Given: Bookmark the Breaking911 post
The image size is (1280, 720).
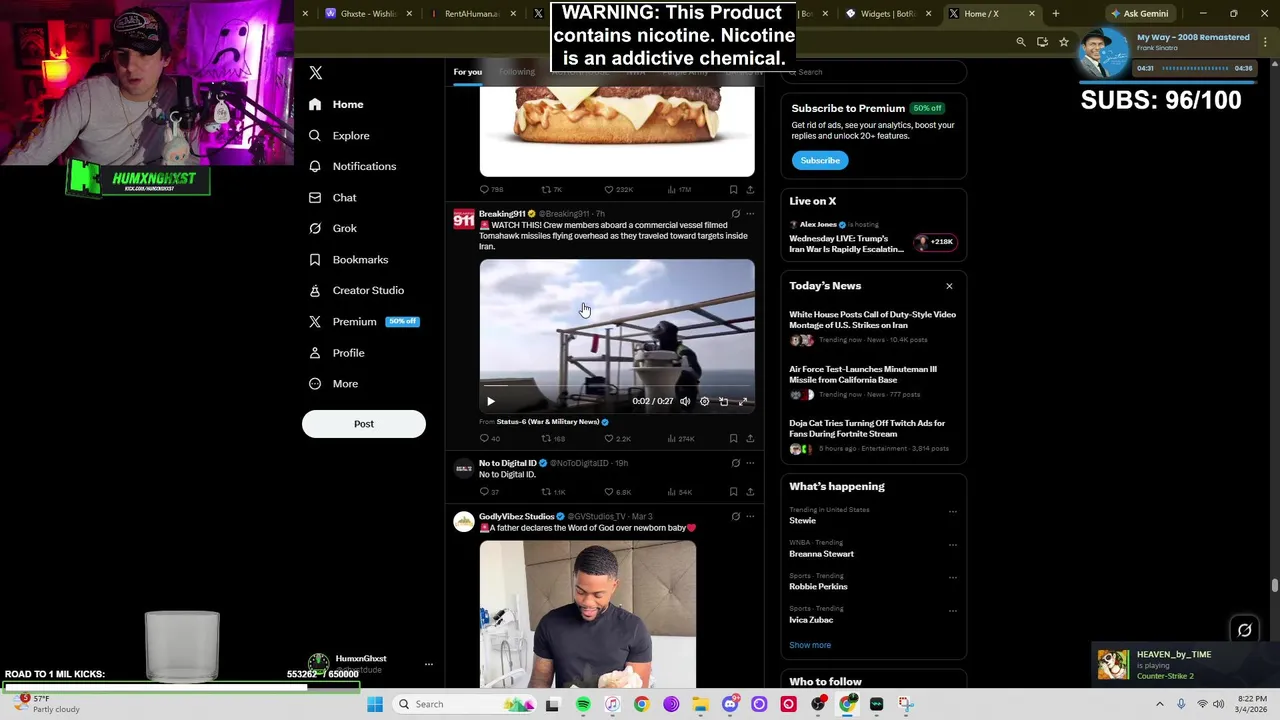Looking at the screenshot, I should pyautogui.click(x=733, y=438).
